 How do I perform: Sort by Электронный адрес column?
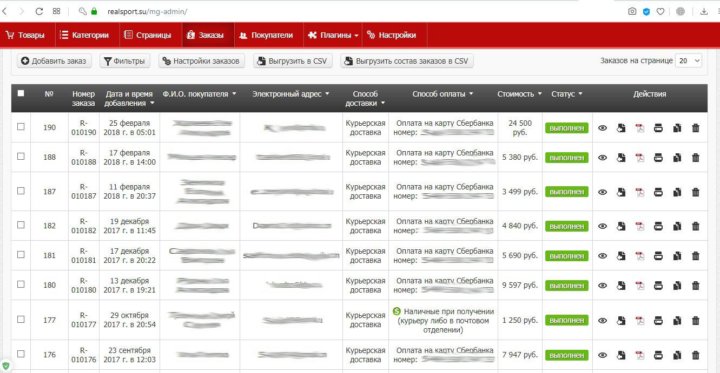point(291,94)
